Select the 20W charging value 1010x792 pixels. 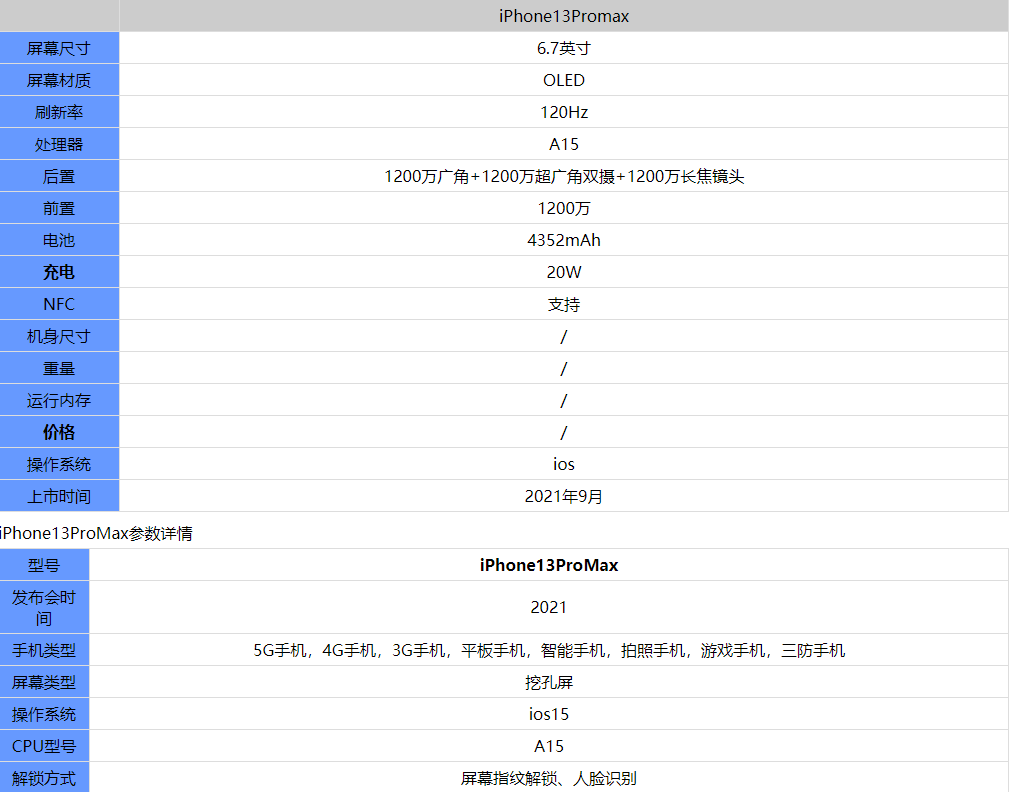pos(563,272)
